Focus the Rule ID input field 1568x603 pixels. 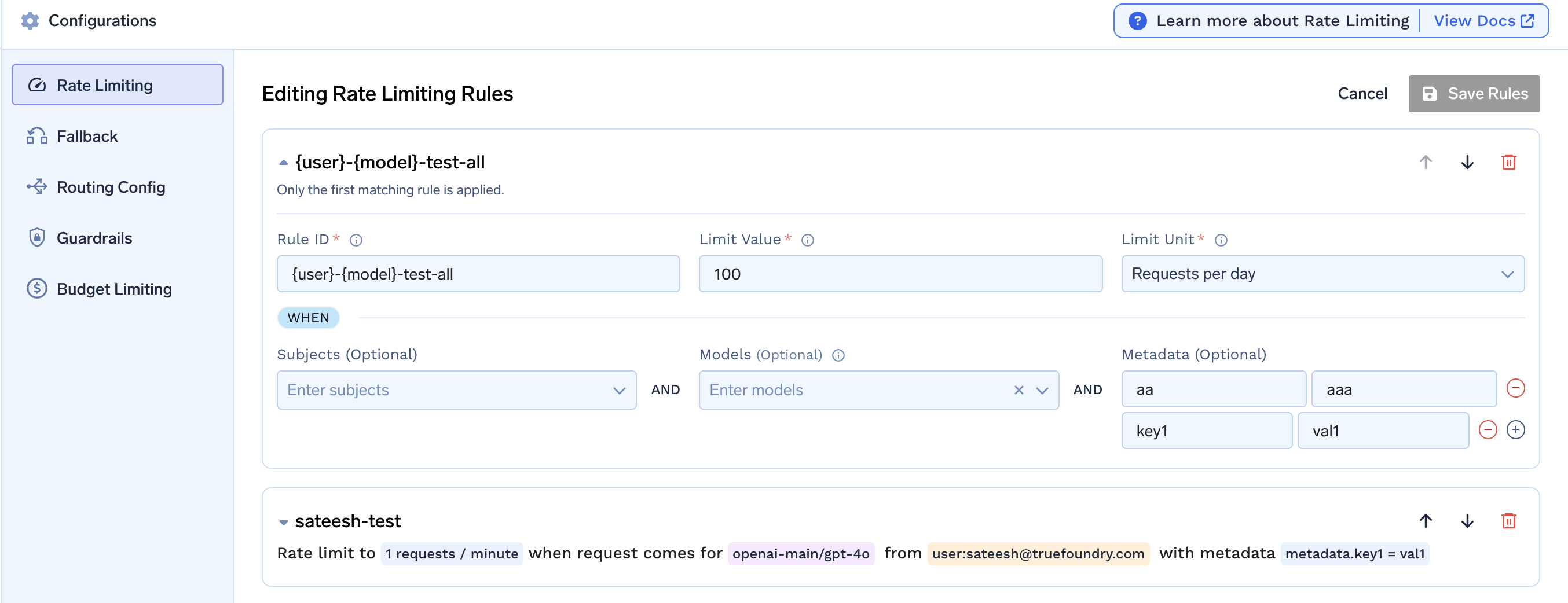pos(478,274)
